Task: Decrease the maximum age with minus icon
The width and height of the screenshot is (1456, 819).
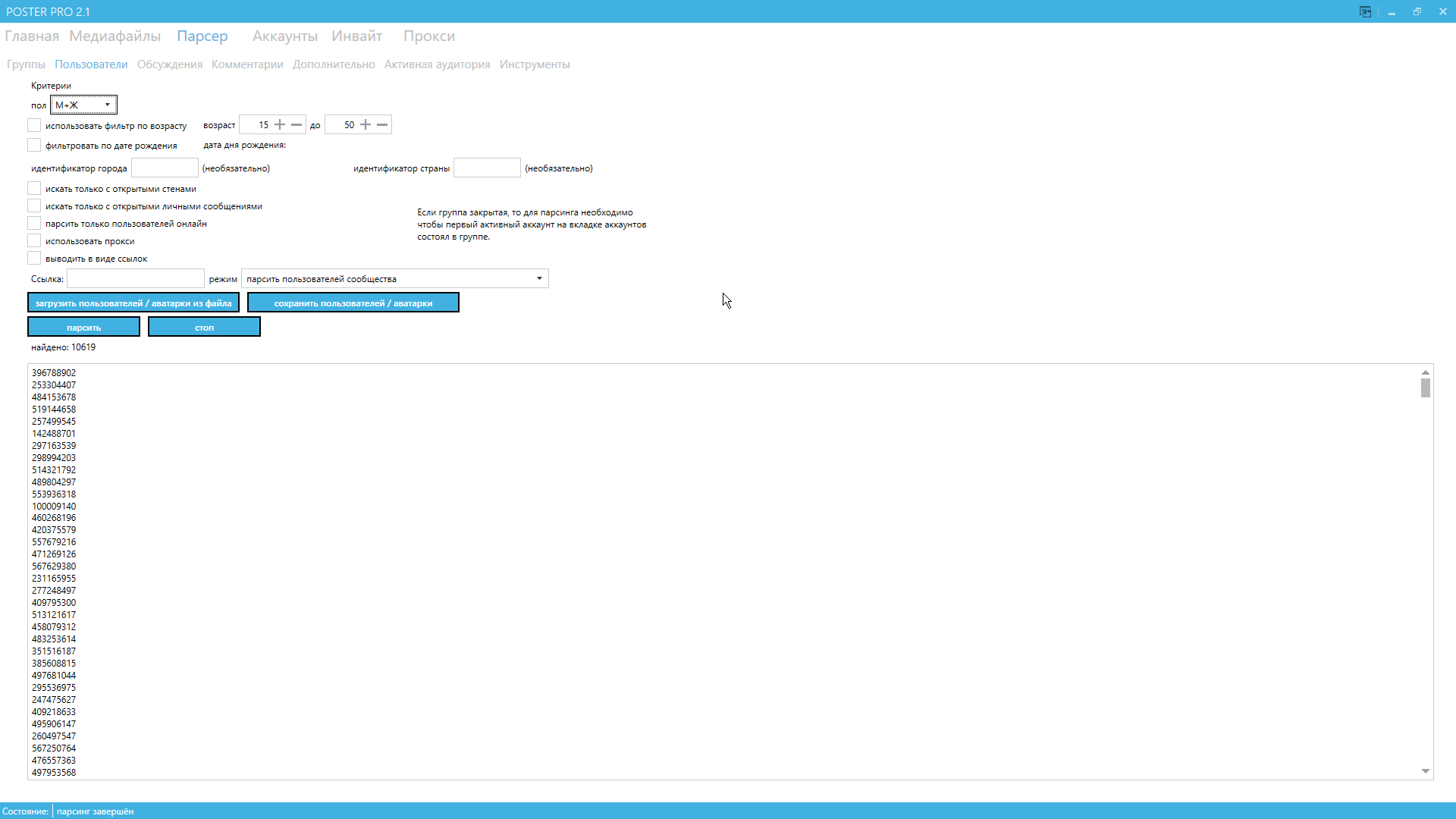Action: (382, 125)
